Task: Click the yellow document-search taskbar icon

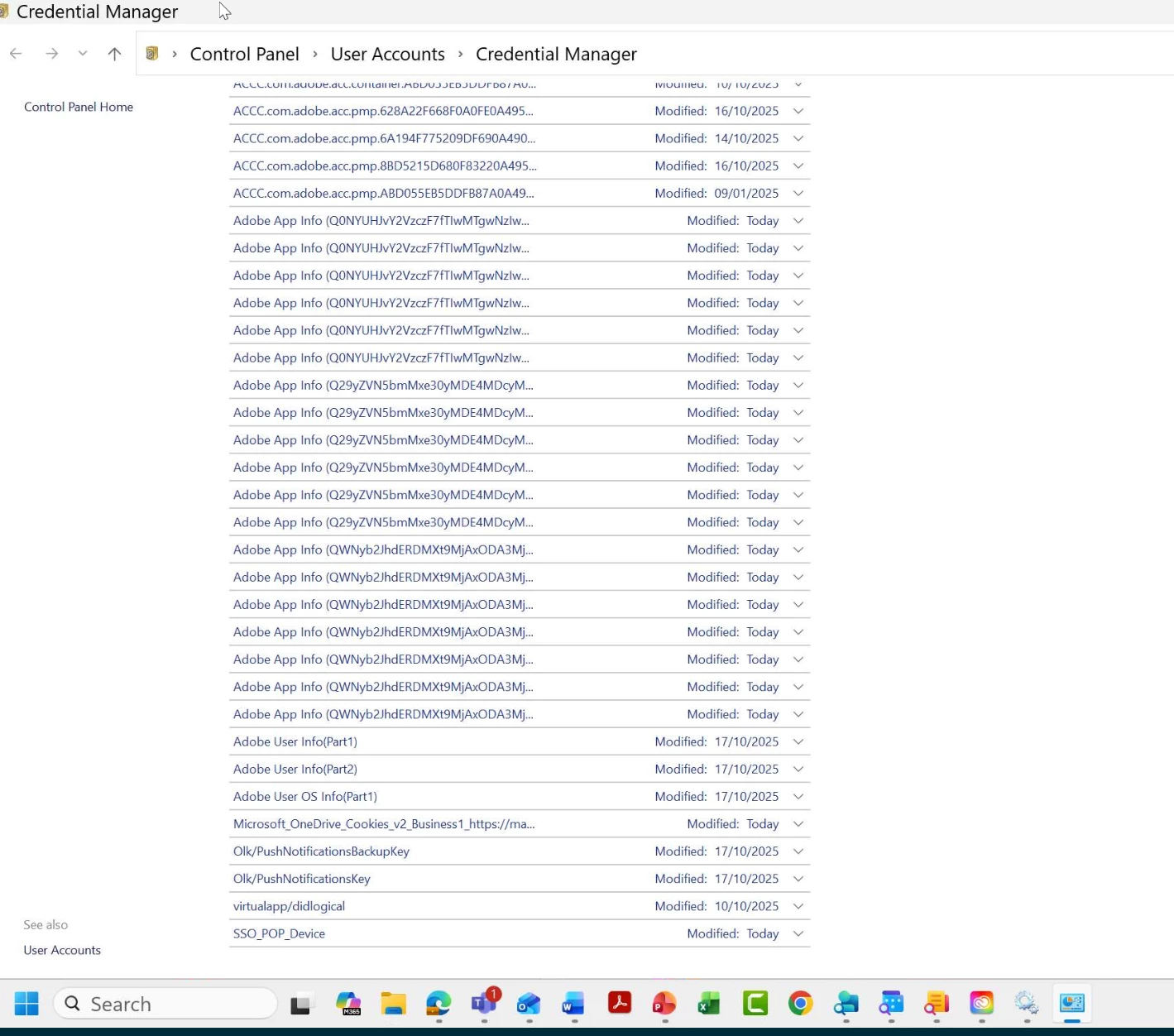Action: click(937, 1004)
